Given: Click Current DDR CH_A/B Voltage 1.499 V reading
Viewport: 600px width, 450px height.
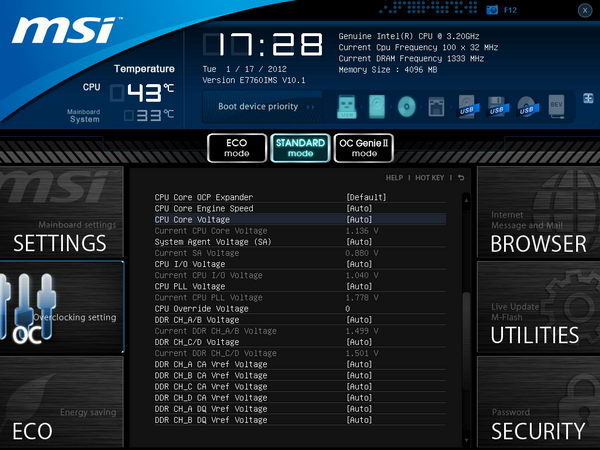Looking at the screenshot, I should tap(362, 331).
